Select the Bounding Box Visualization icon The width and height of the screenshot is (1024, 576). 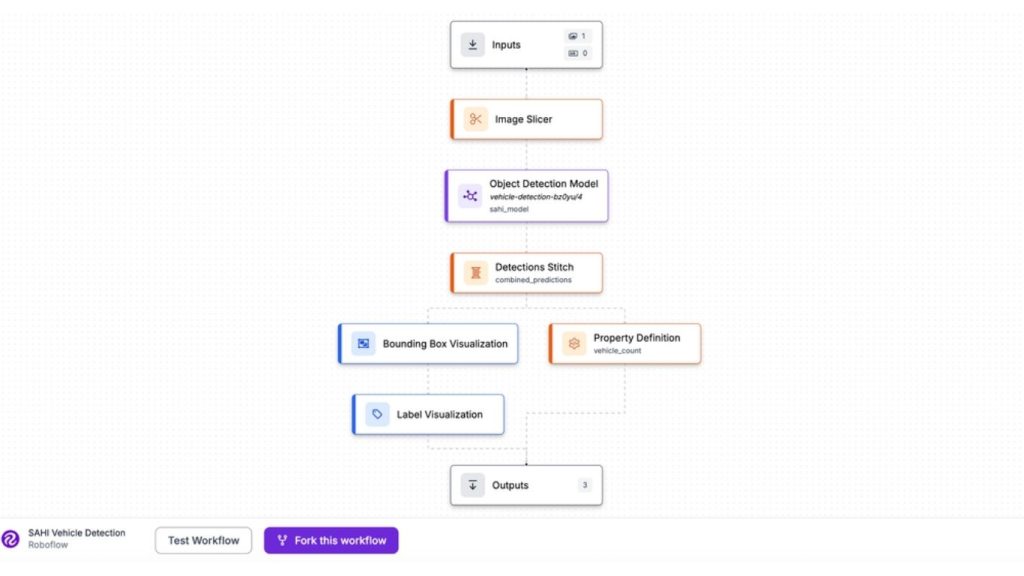click(362, 343)
